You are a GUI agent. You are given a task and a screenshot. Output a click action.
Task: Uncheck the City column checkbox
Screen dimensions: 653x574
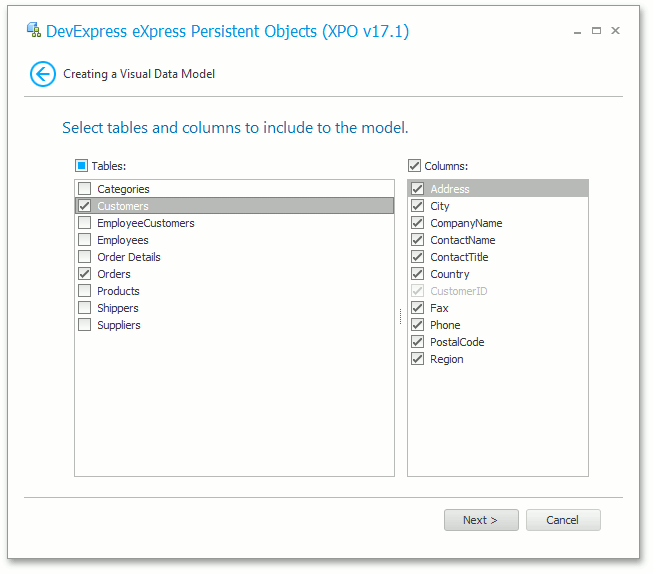[418, 206]
